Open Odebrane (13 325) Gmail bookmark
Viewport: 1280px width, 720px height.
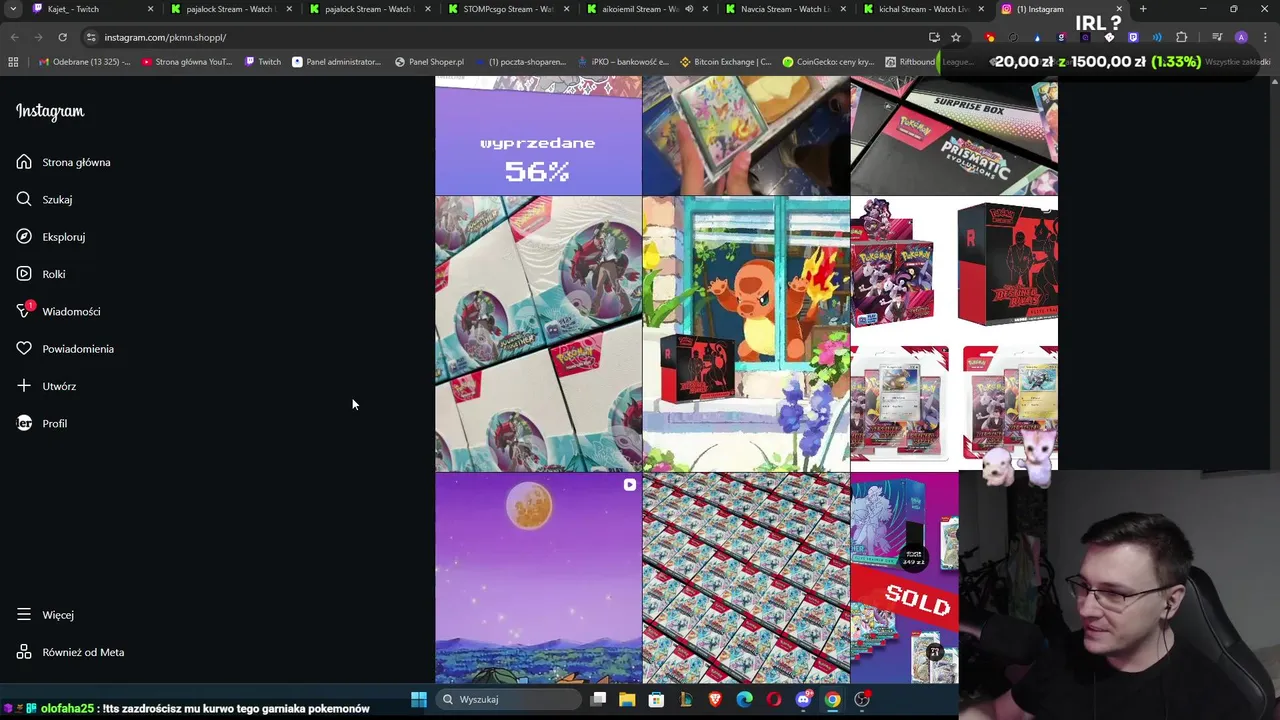[85, 62]
